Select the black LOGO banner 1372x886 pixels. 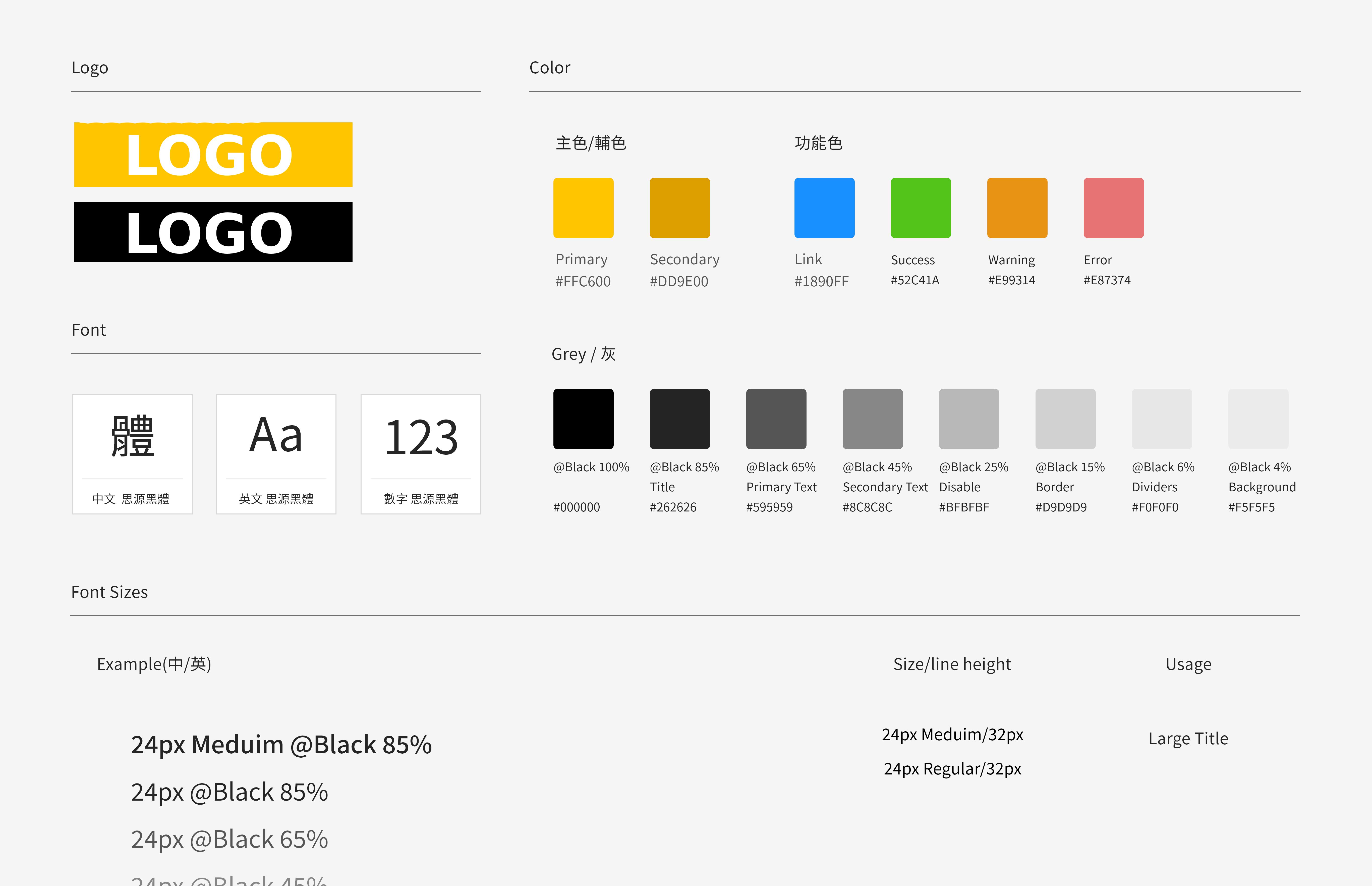pos(213,232)
